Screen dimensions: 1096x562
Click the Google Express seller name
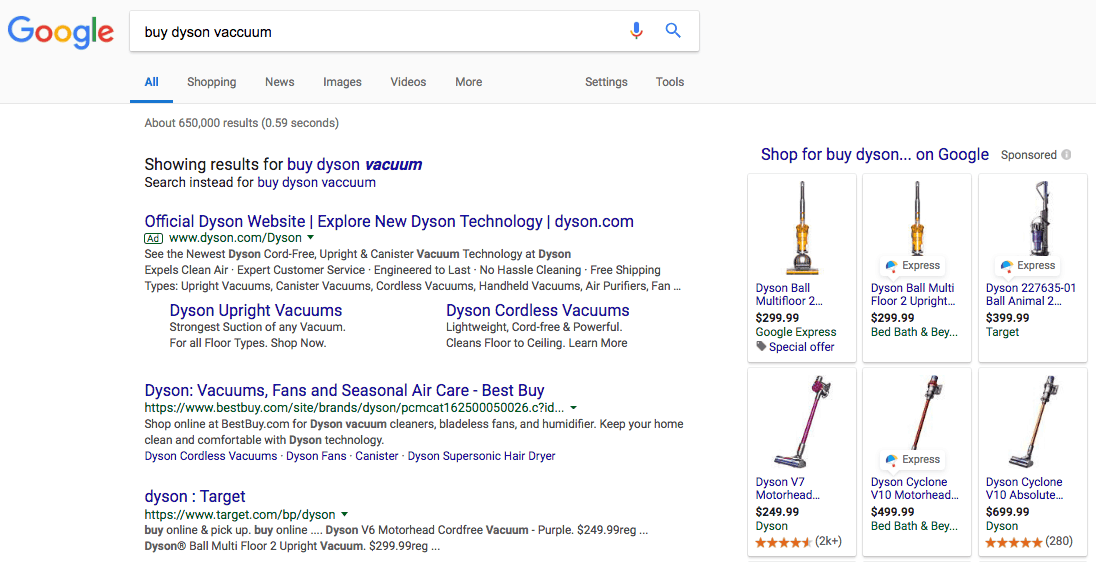tap(795, 332)
